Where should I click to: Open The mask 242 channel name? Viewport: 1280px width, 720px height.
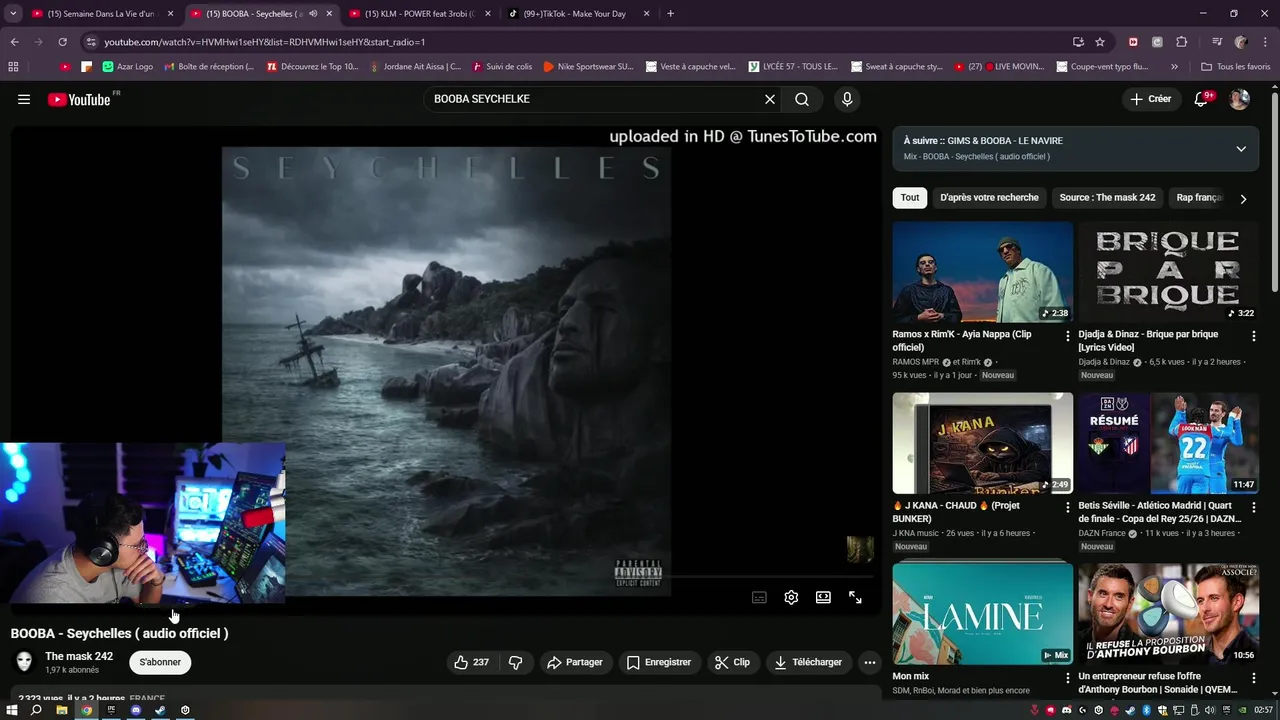click(x=79, y=656)
